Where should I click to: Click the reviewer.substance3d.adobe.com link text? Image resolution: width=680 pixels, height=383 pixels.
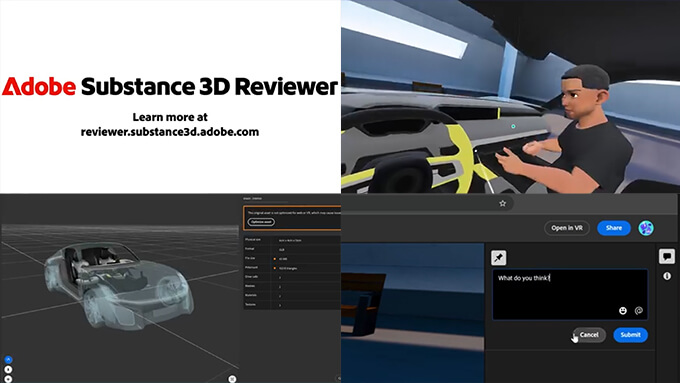point(170,132)
